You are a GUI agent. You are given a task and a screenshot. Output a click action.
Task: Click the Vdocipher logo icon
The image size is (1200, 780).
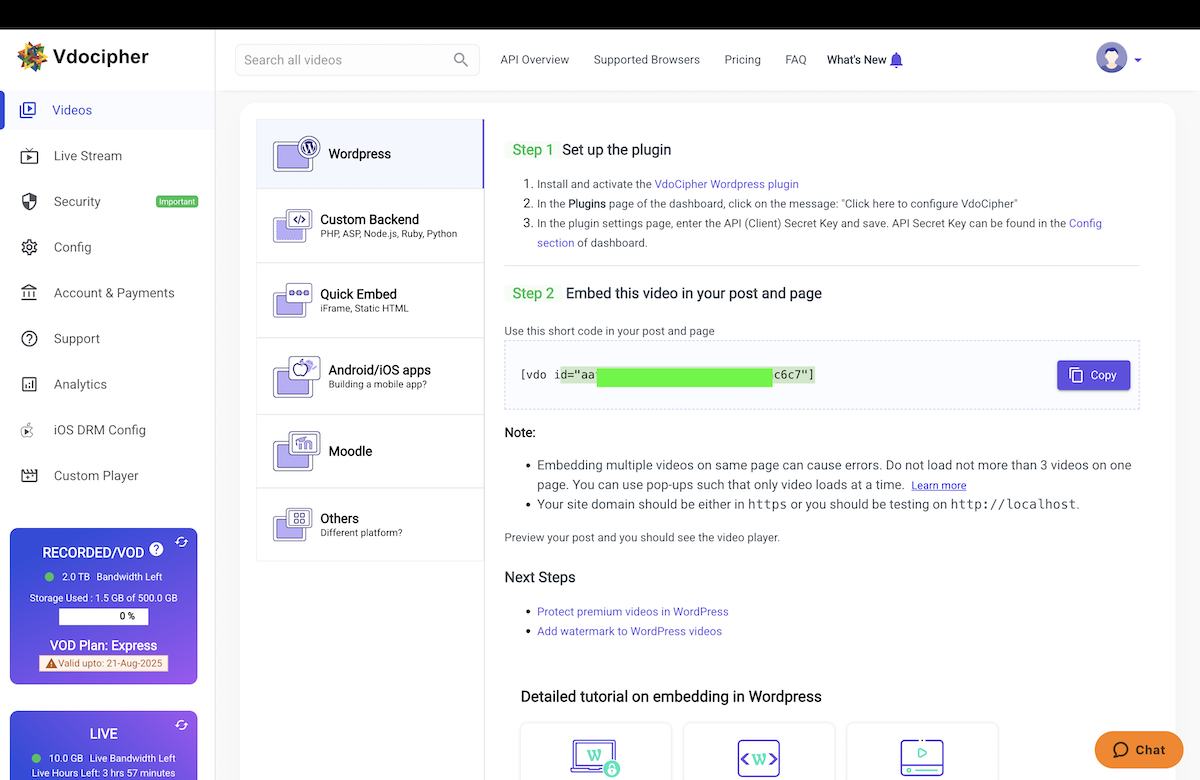click(32, 56)
